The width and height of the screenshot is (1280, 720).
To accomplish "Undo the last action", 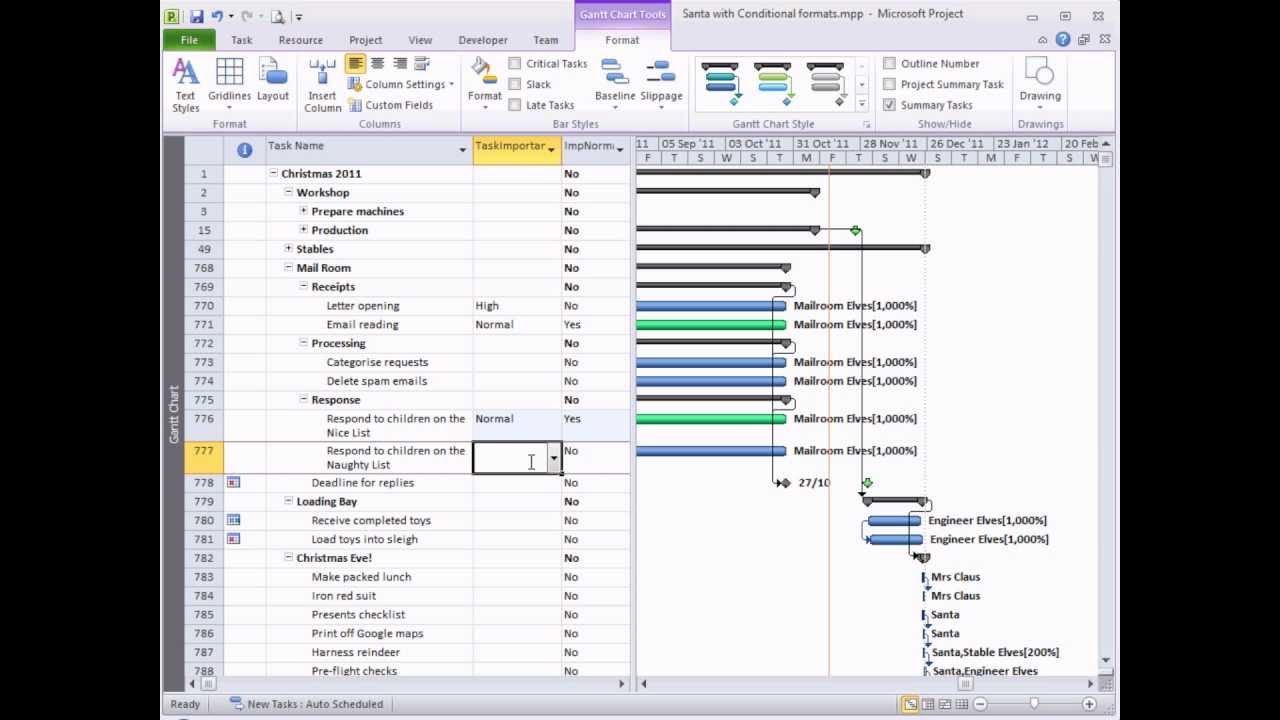I will [217, 16].
